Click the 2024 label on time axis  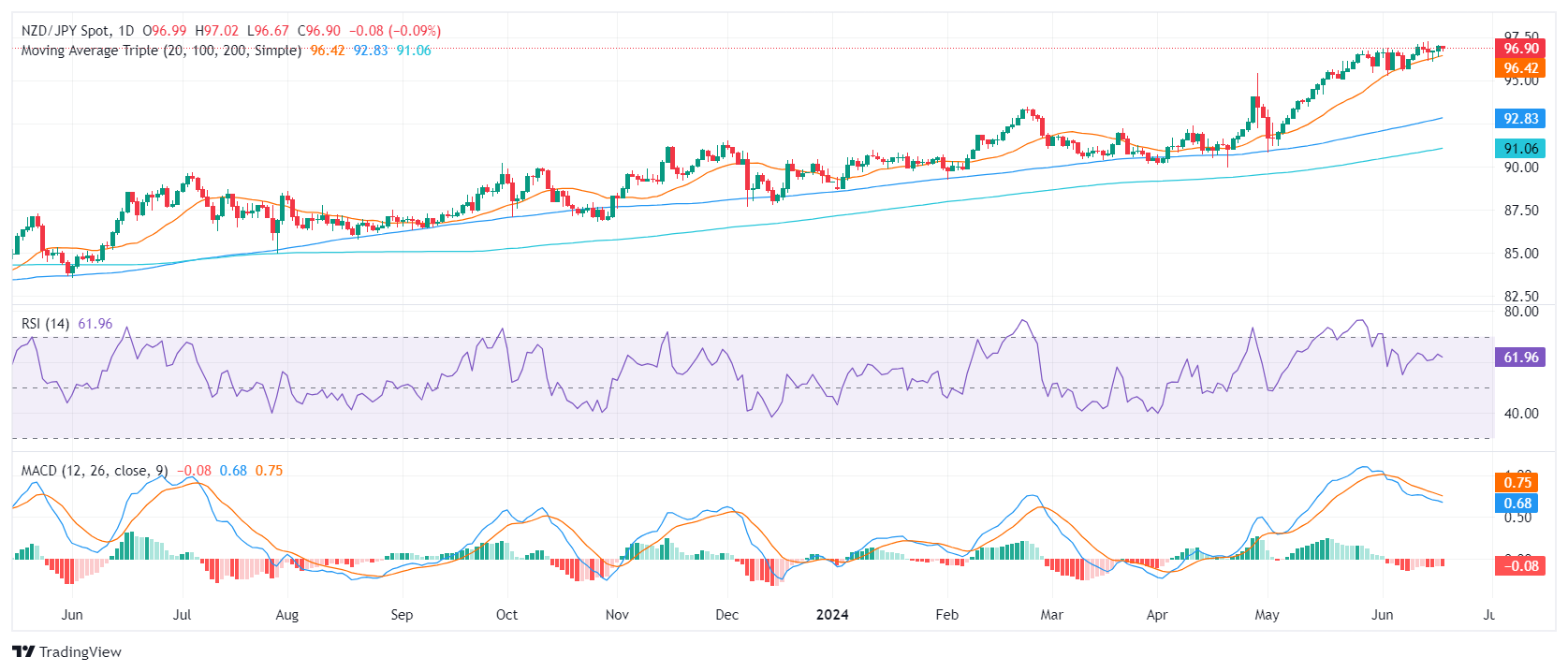click(x=831, y=615)
